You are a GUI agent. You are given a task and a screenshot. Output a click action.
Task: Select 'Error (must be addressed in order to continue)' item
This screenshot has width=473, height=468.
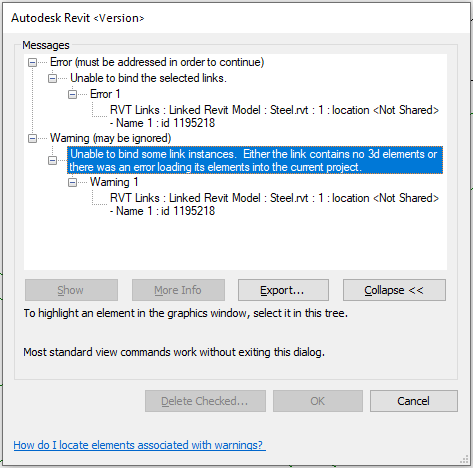pyautogui.click(x=157, y=62)
